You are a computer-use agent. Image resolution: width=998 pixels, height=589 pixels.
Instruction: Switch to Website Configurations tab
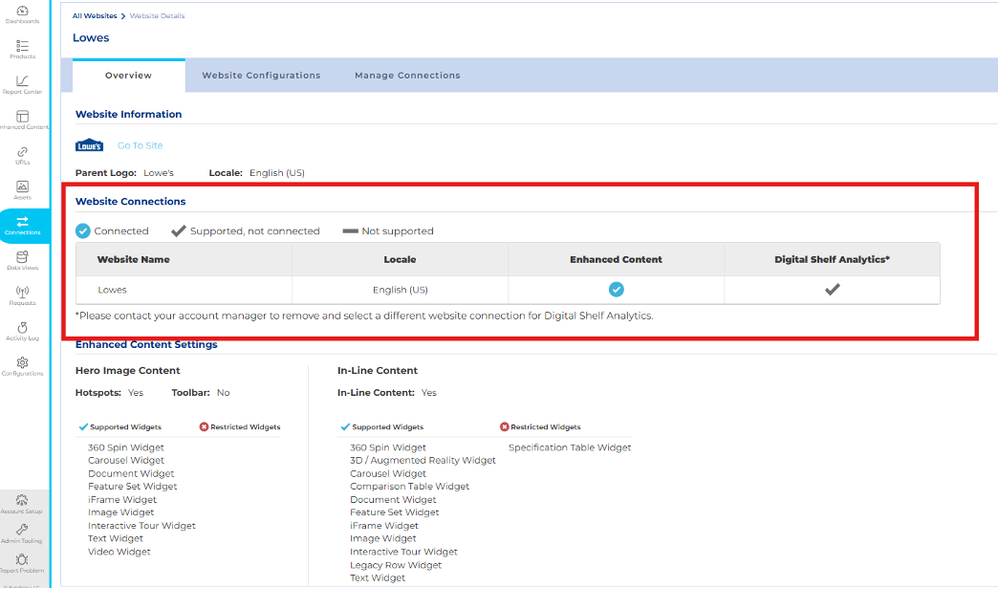[x=262, y=75]
